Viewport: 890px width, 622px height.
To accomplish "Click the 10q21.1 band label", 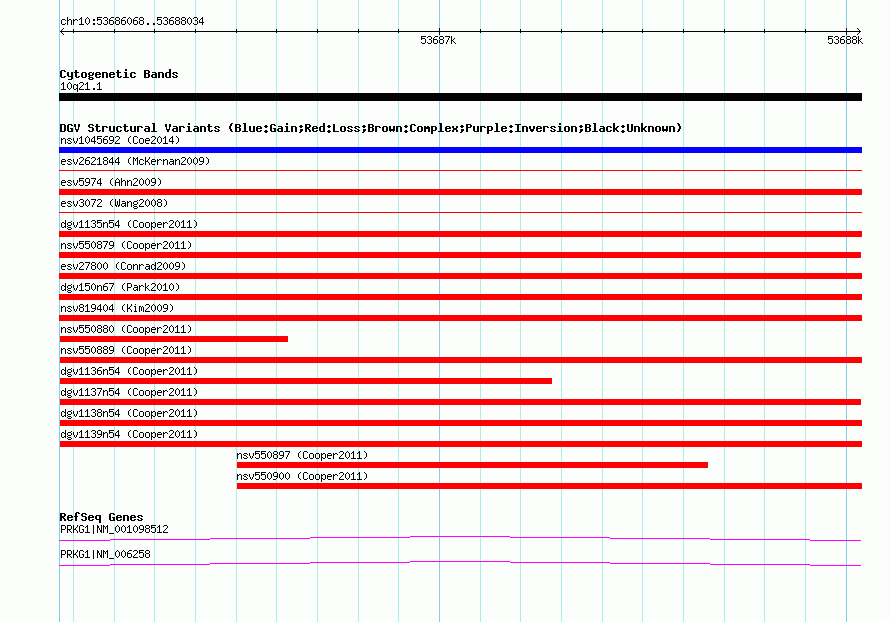I will 81,86.
